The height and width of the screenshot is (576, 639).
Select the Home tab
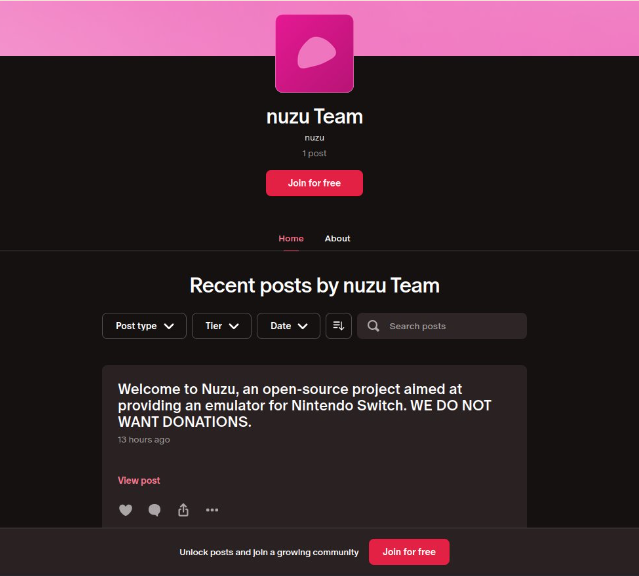[291, 238]
